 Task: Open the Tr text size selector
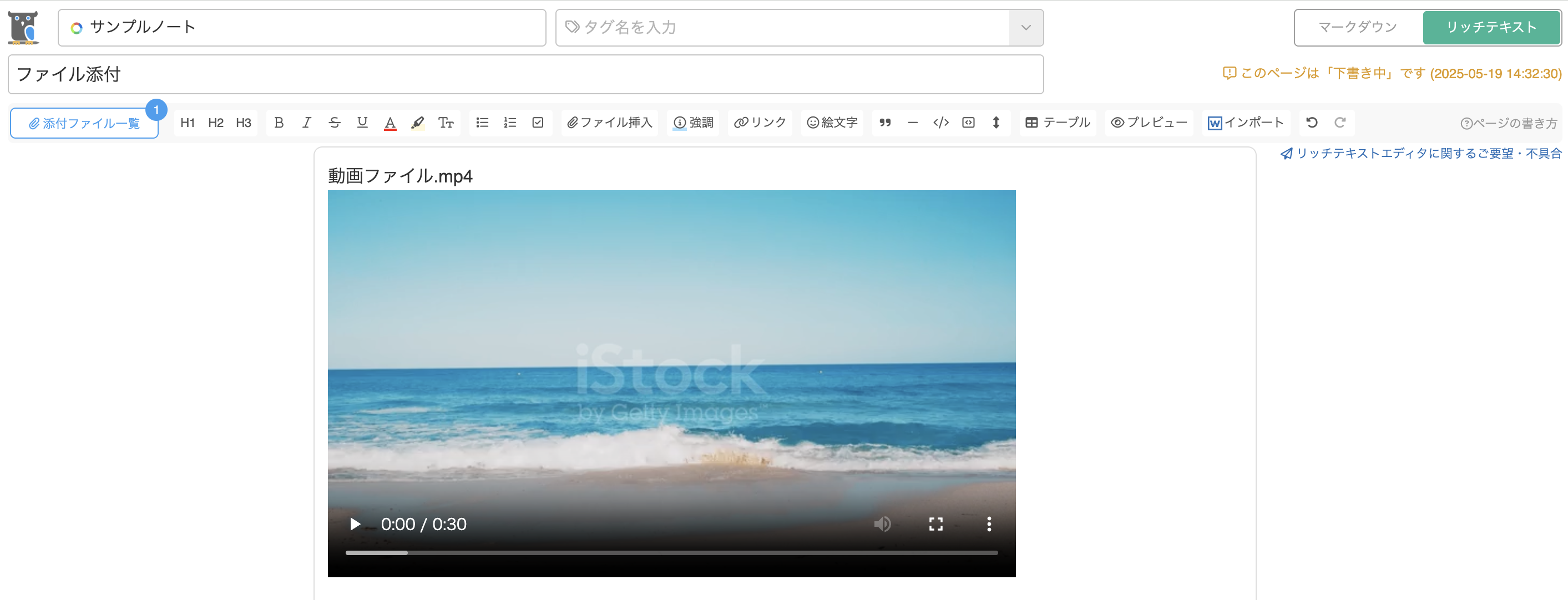[x=446, y=123]
